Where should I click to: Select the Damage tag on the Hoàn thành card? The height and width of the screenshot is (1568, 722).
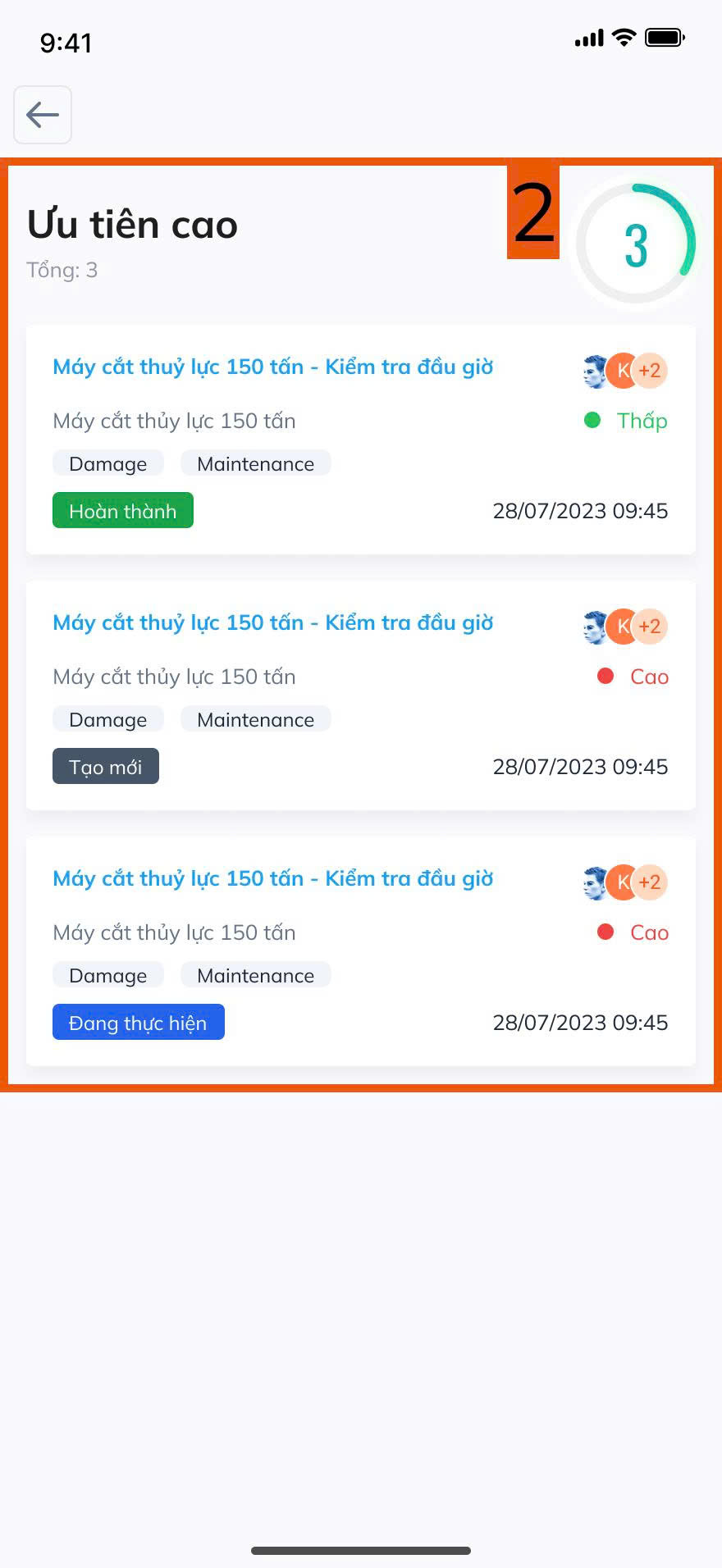coord(108,463)
